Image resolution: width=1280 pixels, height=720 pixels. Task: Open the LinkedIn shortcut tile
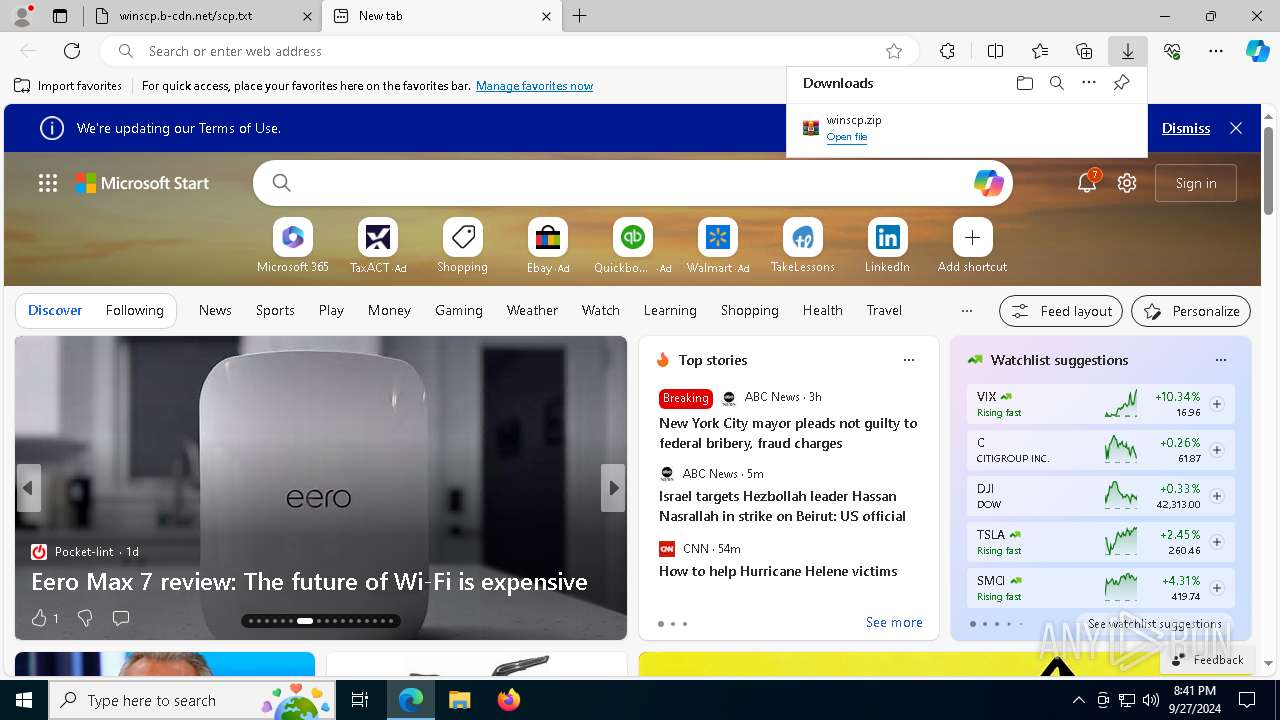click(x=888, y=246)
